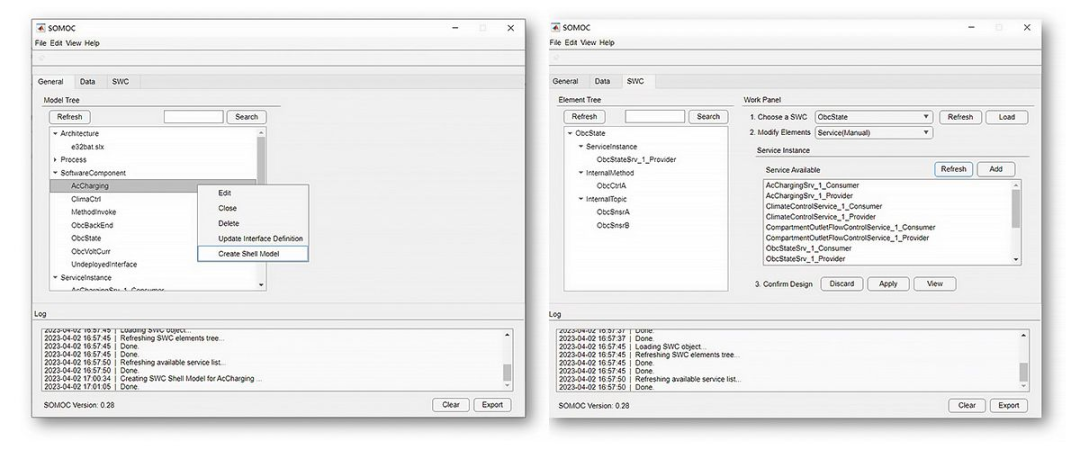Click the Discard button
The width and height of the screenshot is (1080, 450).
[x=842, y=284]
